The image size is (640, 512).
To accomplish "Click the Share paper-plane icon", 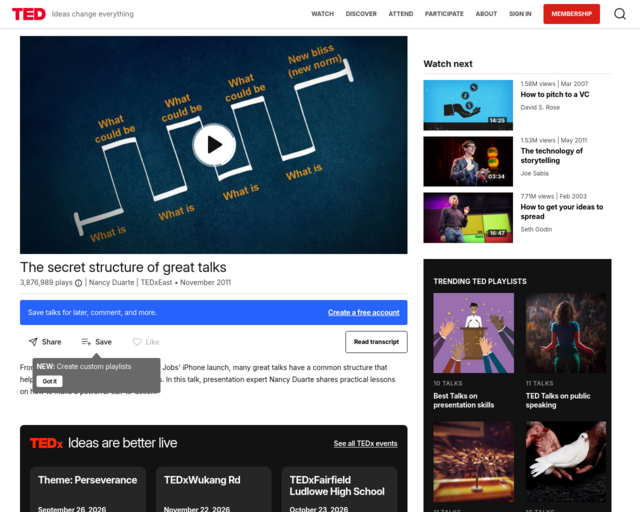I will pyautogui.click(x=33, y=342).
